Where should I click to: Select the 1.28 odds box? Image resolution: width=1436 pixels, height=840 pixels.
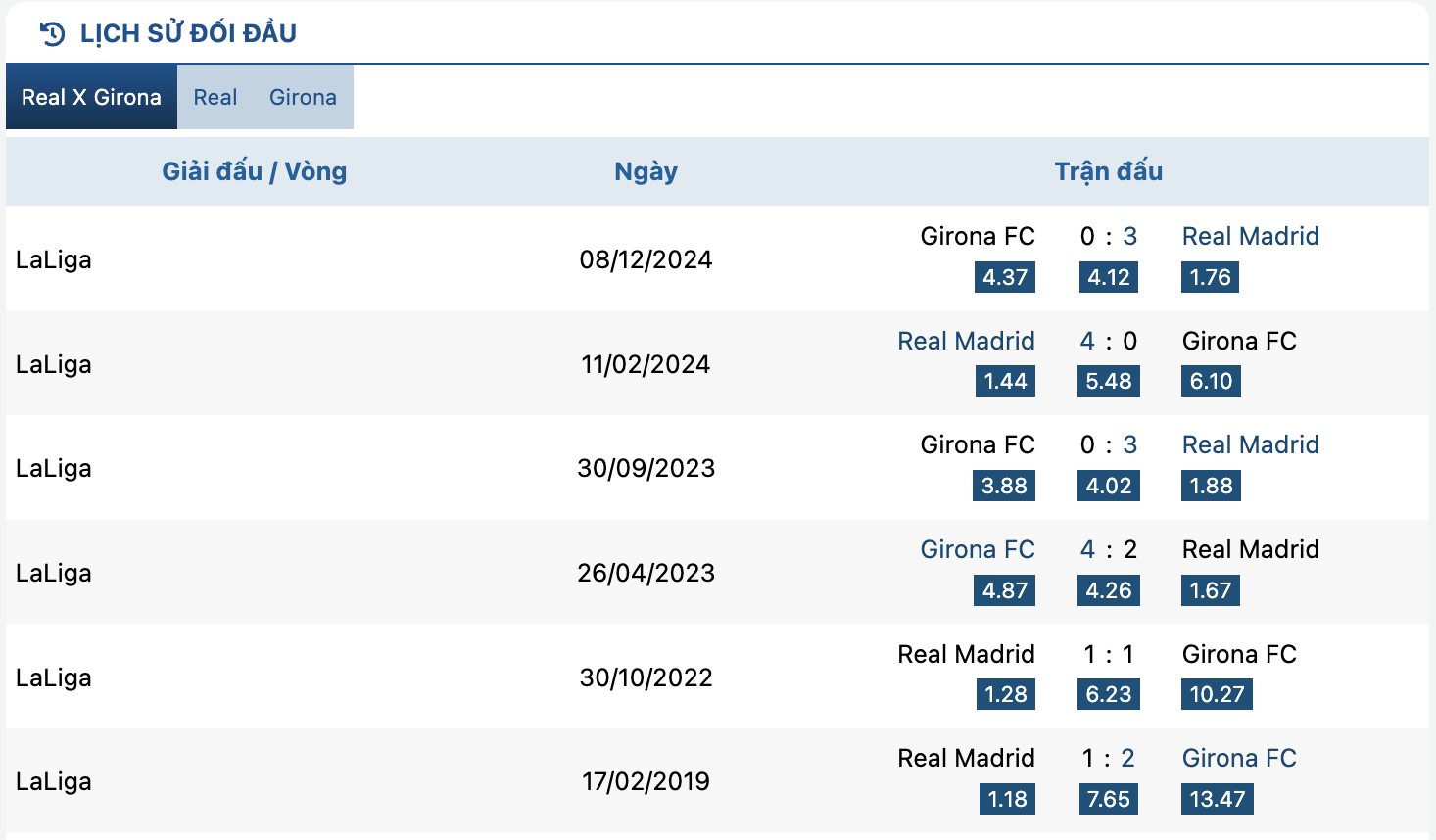[x=1006, y=694]
